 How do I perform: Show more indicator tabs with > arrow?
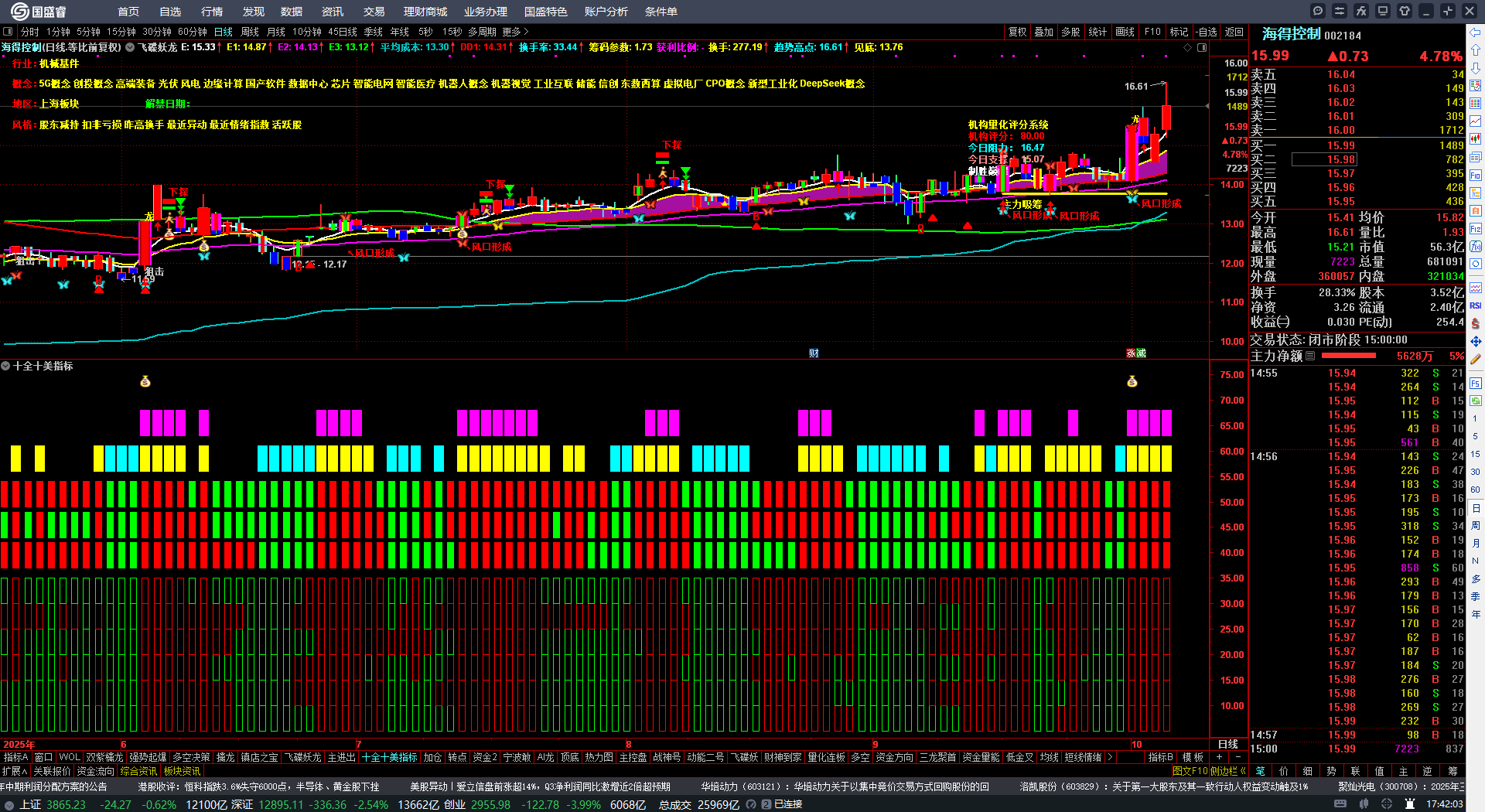1110,757
